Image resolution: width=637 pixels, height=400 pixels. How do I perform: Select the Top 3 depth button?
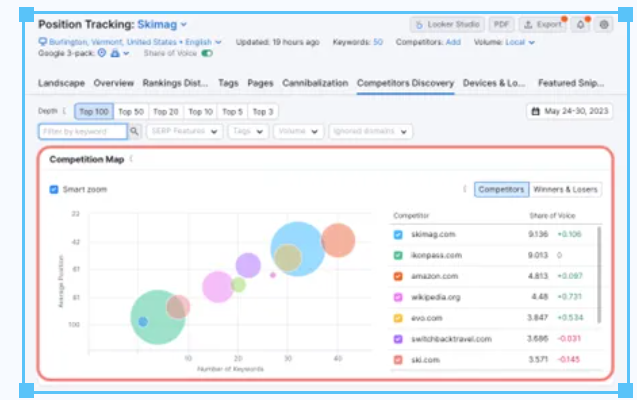263,112
